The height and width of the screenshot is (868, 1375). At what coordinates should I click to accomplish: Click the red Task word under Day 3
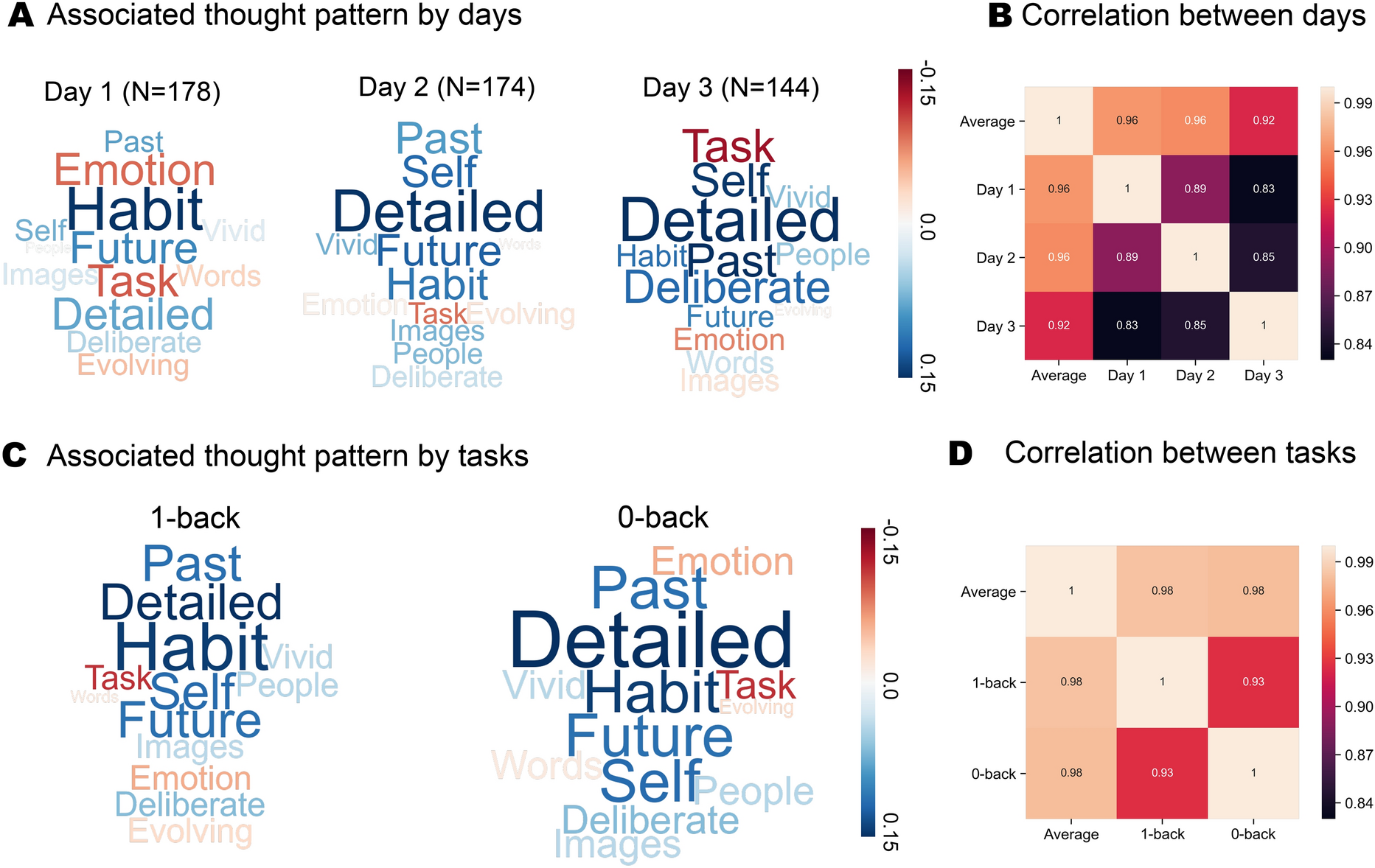coord(728,147)
